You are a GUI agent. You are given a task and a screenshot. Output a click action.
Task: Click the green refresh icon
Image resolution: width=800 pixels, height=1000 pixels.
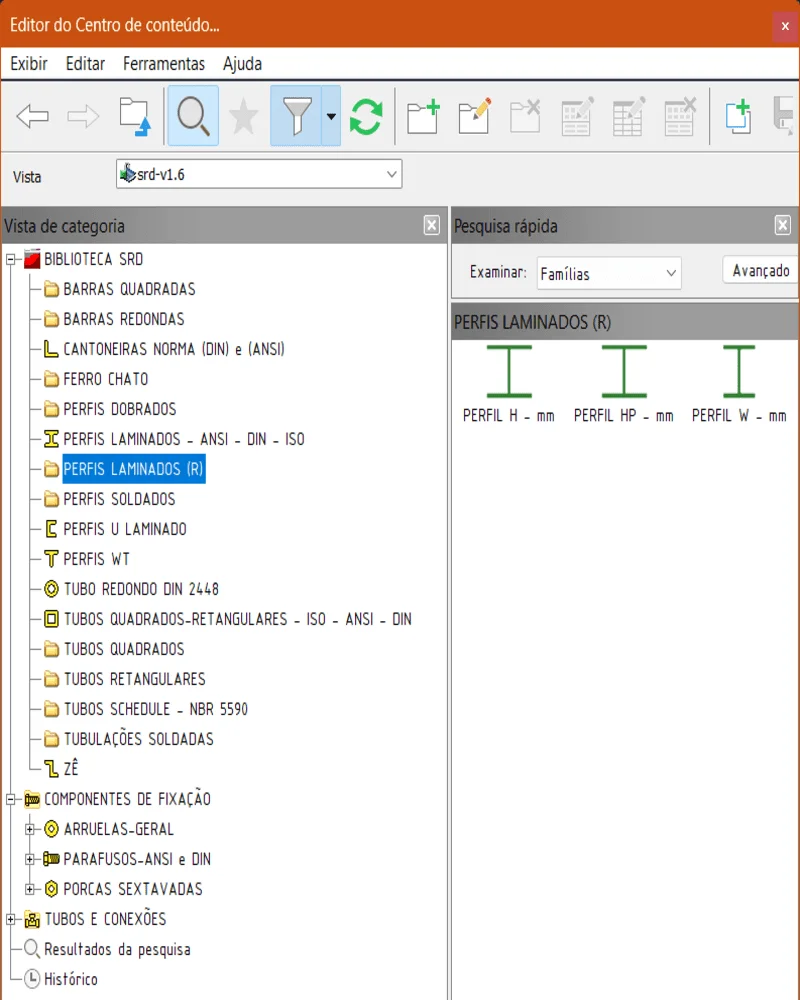366,117
